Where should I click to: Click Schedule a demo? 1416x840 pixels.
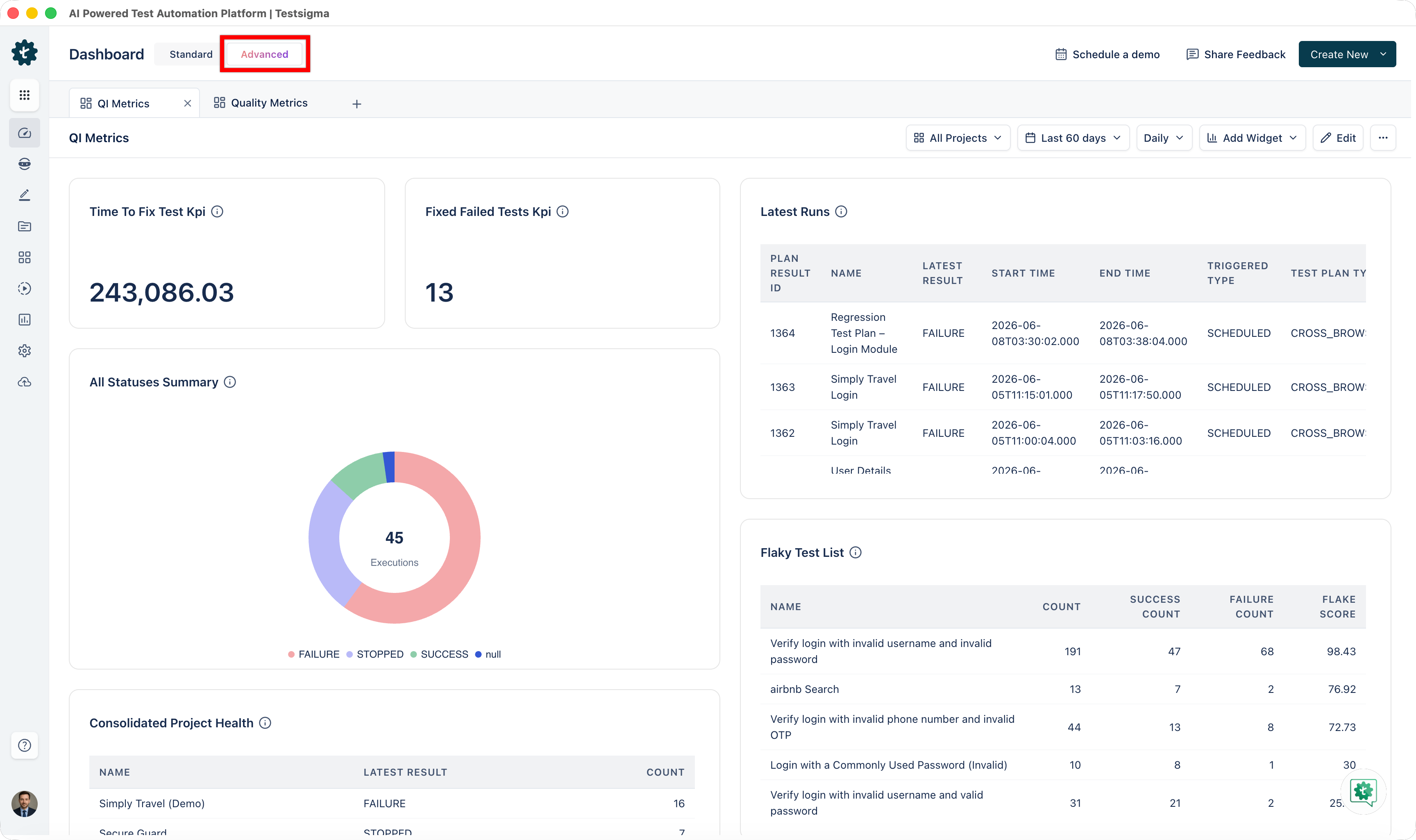pyautogui.click(x=1107, y=54)
